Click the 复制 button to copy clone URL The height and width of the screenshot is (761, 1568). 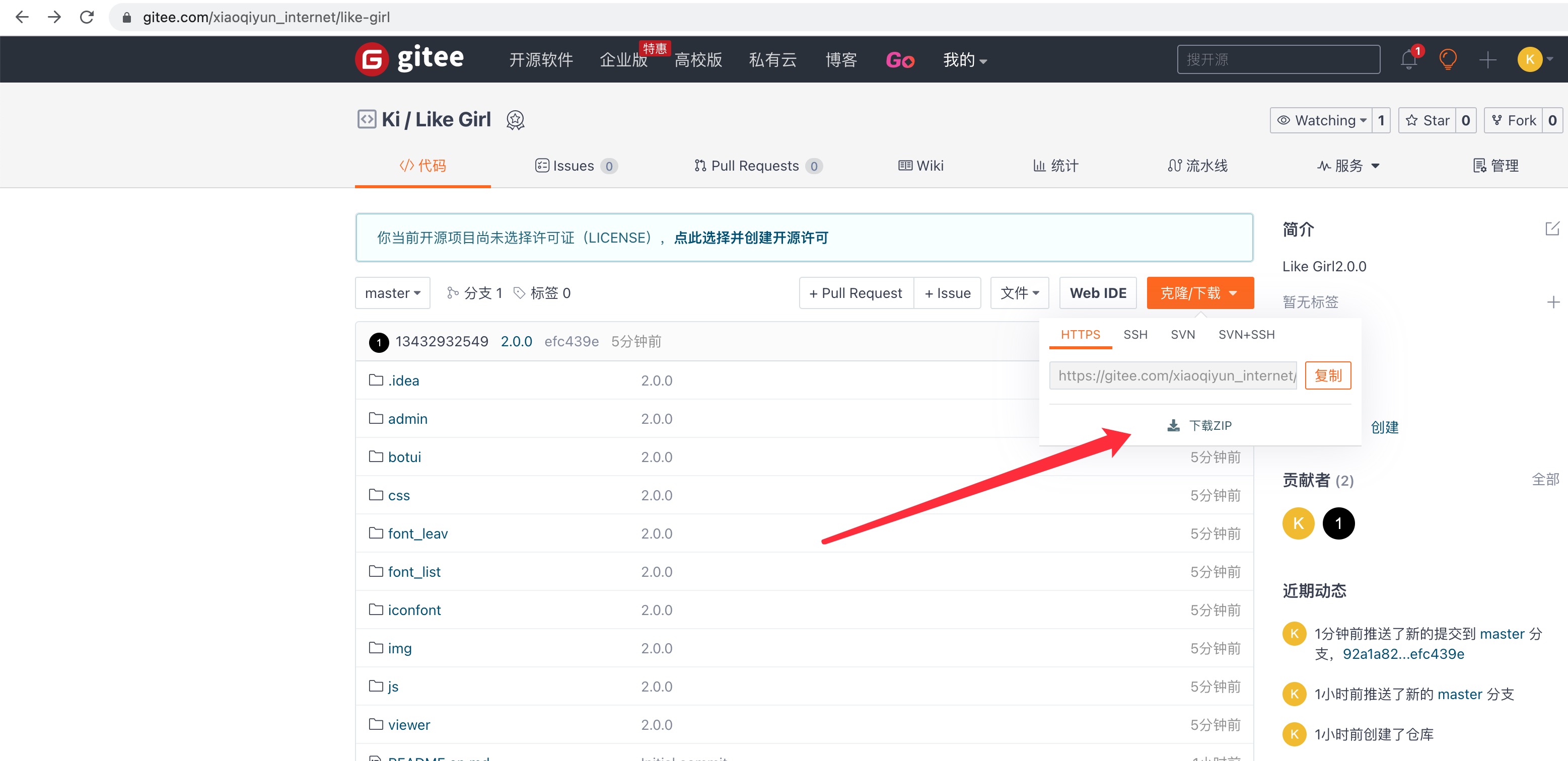tap(1328, 375)
